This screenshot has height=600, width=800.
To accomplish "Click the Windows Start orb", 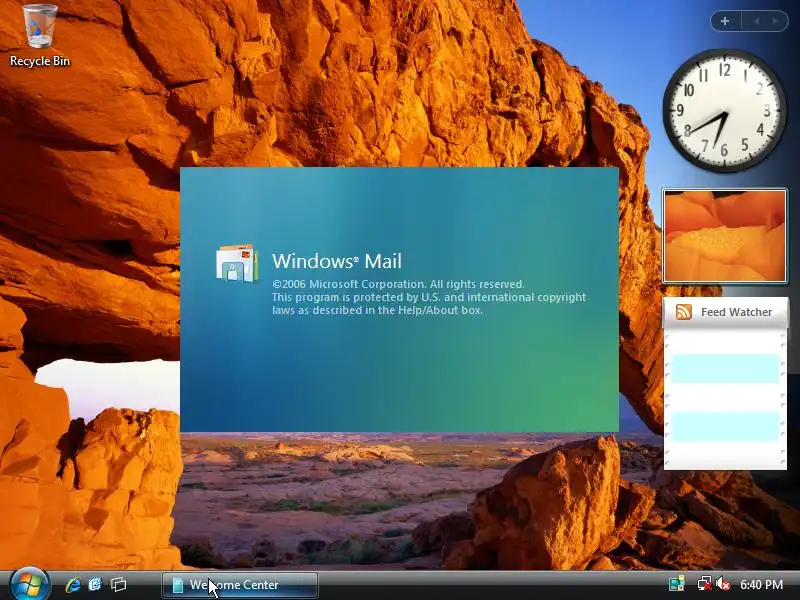I will click(x=30, y=584).
